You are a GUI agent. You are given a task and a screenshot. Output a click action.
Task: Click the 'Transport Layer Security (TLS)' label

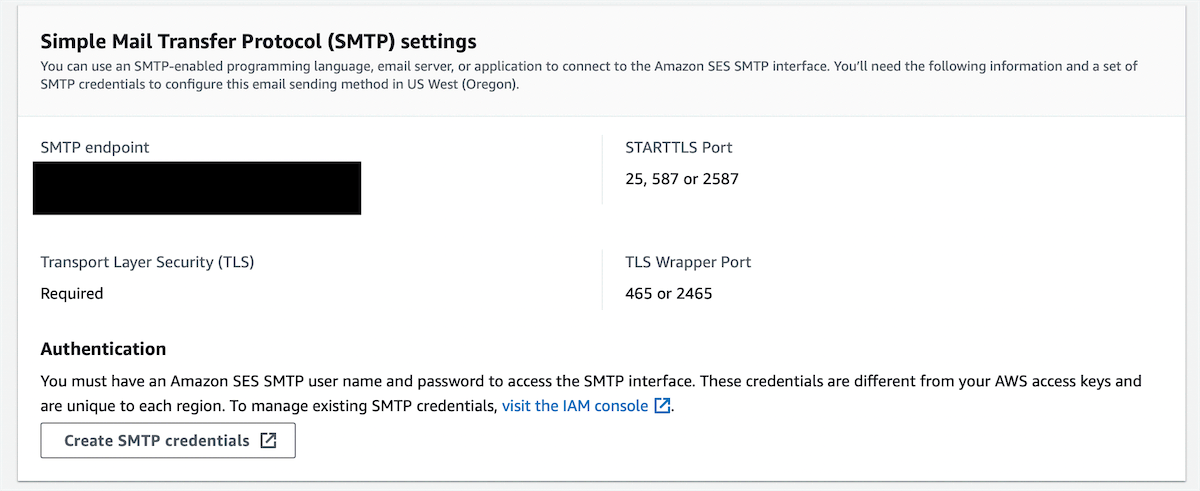(x=147, y=262)
